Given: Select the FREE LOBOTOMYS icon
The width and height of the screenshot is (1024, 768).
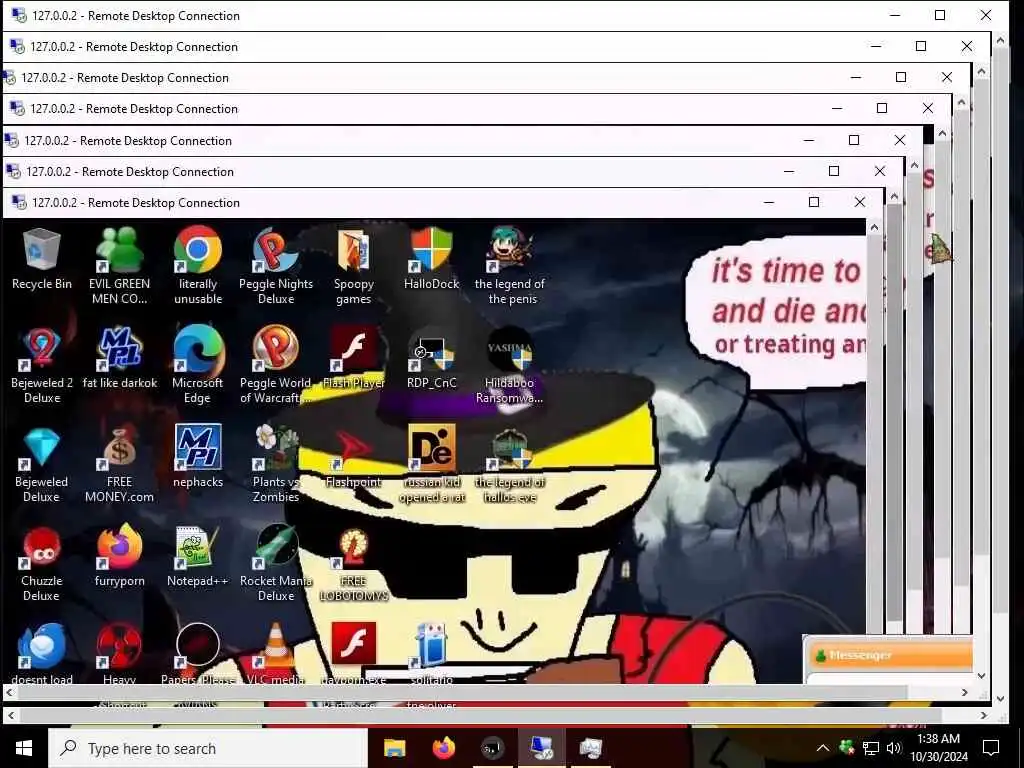Looking at the screenshot, I should click(353, 564).
